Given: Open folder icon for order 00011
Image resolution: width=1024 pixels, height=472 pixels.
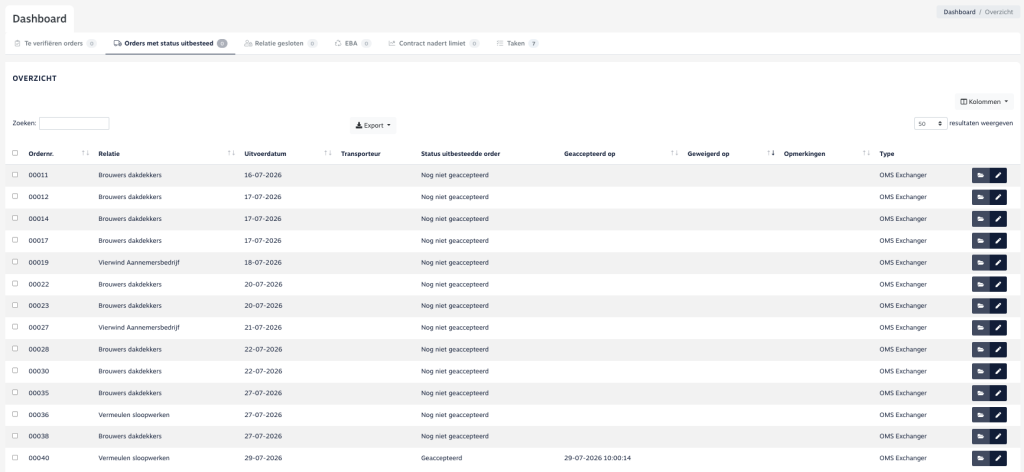Looking at the screenshot, I should tap(980, 176).
